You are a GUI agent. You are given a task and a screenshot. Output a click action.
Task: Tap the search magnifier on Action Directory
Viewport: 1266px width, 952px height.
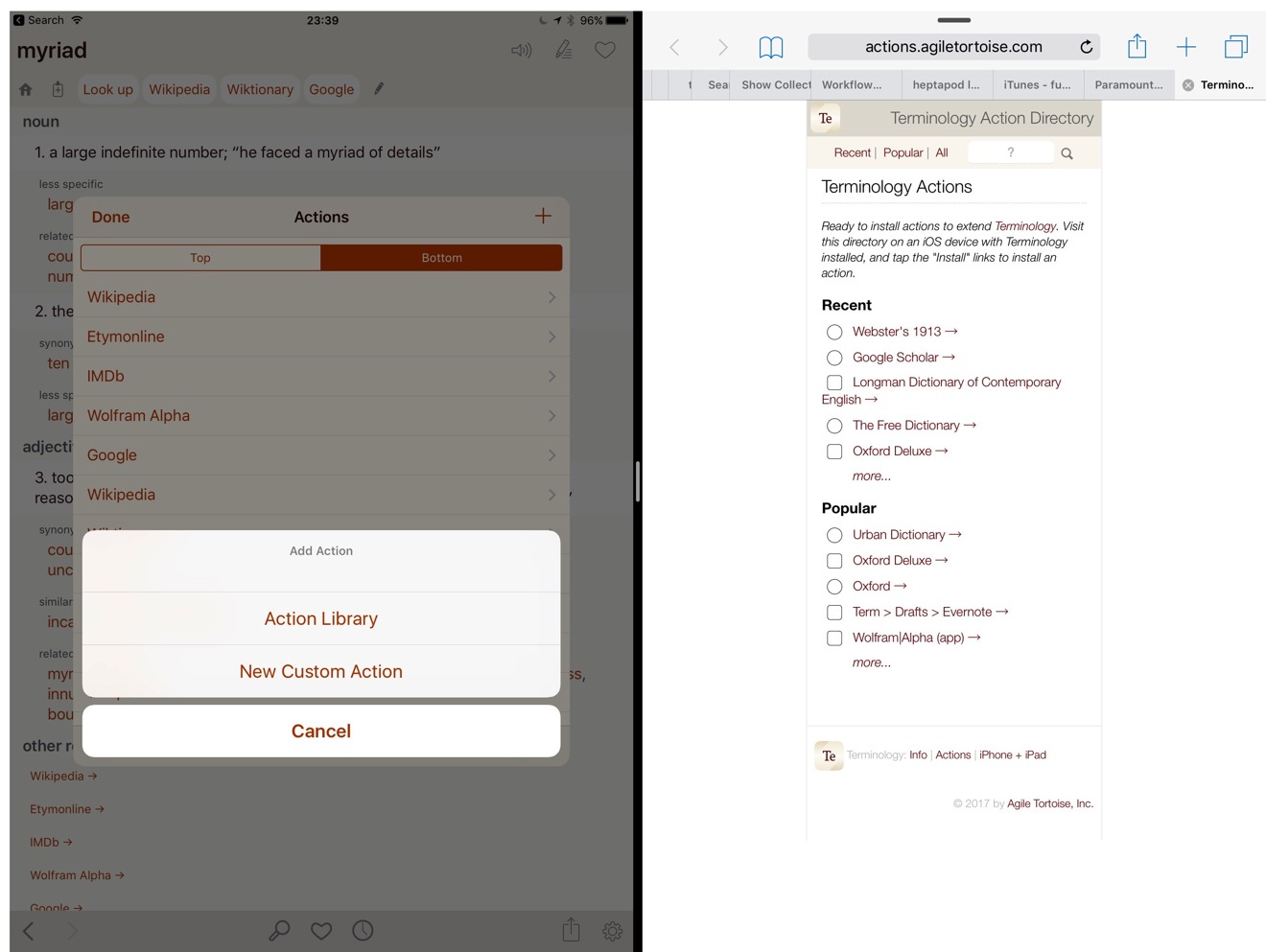tap(1067, 153)
